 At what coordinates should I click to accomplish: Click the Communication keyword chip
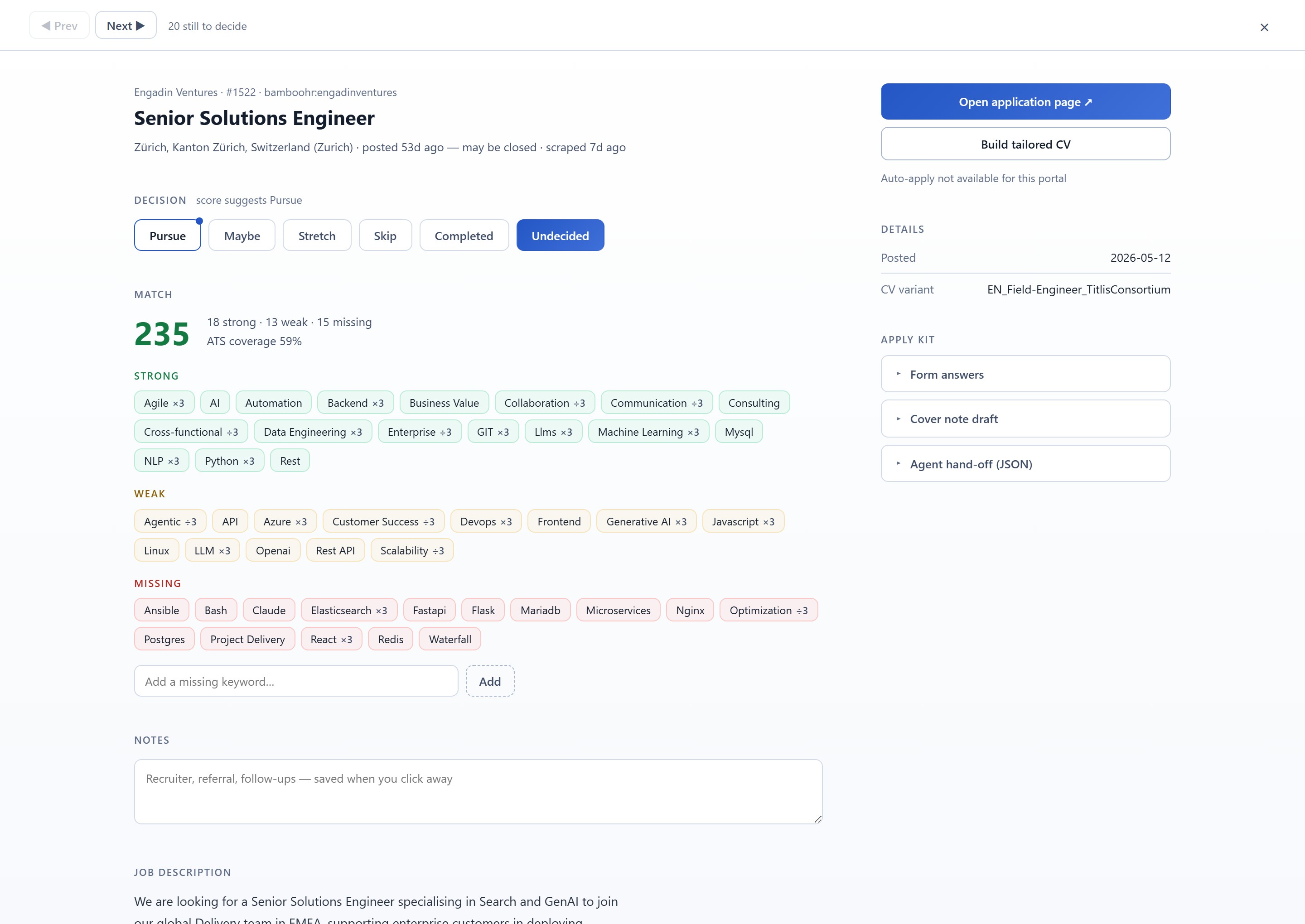657,403
